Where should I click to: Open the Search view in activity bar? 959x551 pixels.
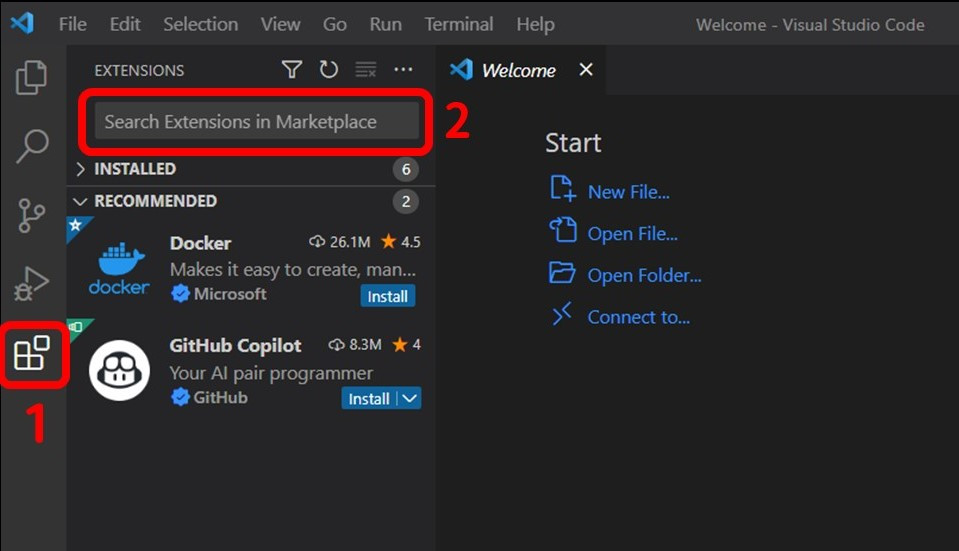pos(31,146)
